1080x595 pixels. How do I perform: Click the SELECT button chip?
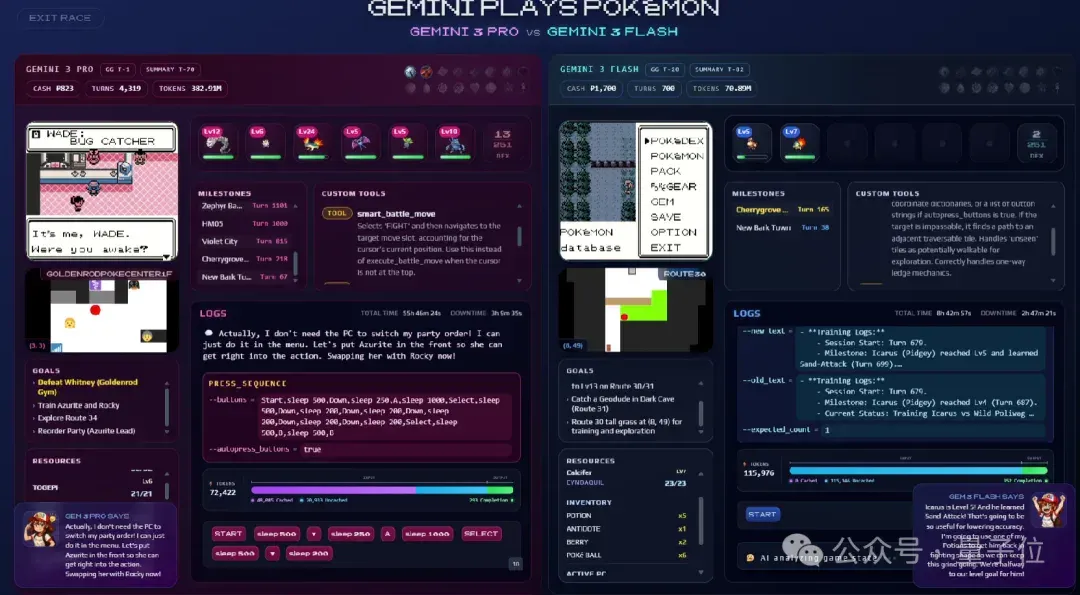[481, 534]
